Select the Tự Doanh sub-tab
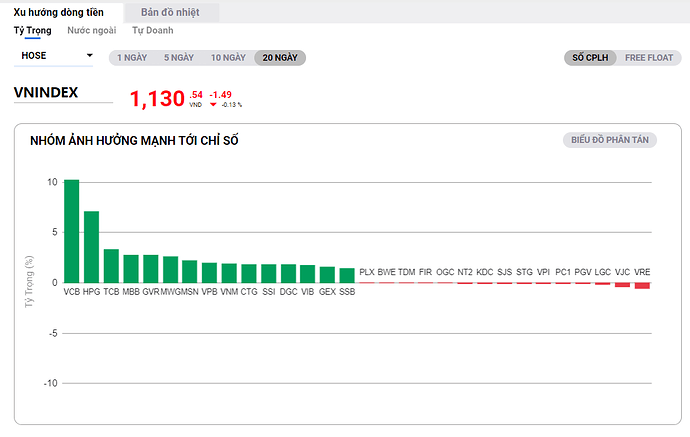This screenshot has width=690, height=437. click(153, 30)
